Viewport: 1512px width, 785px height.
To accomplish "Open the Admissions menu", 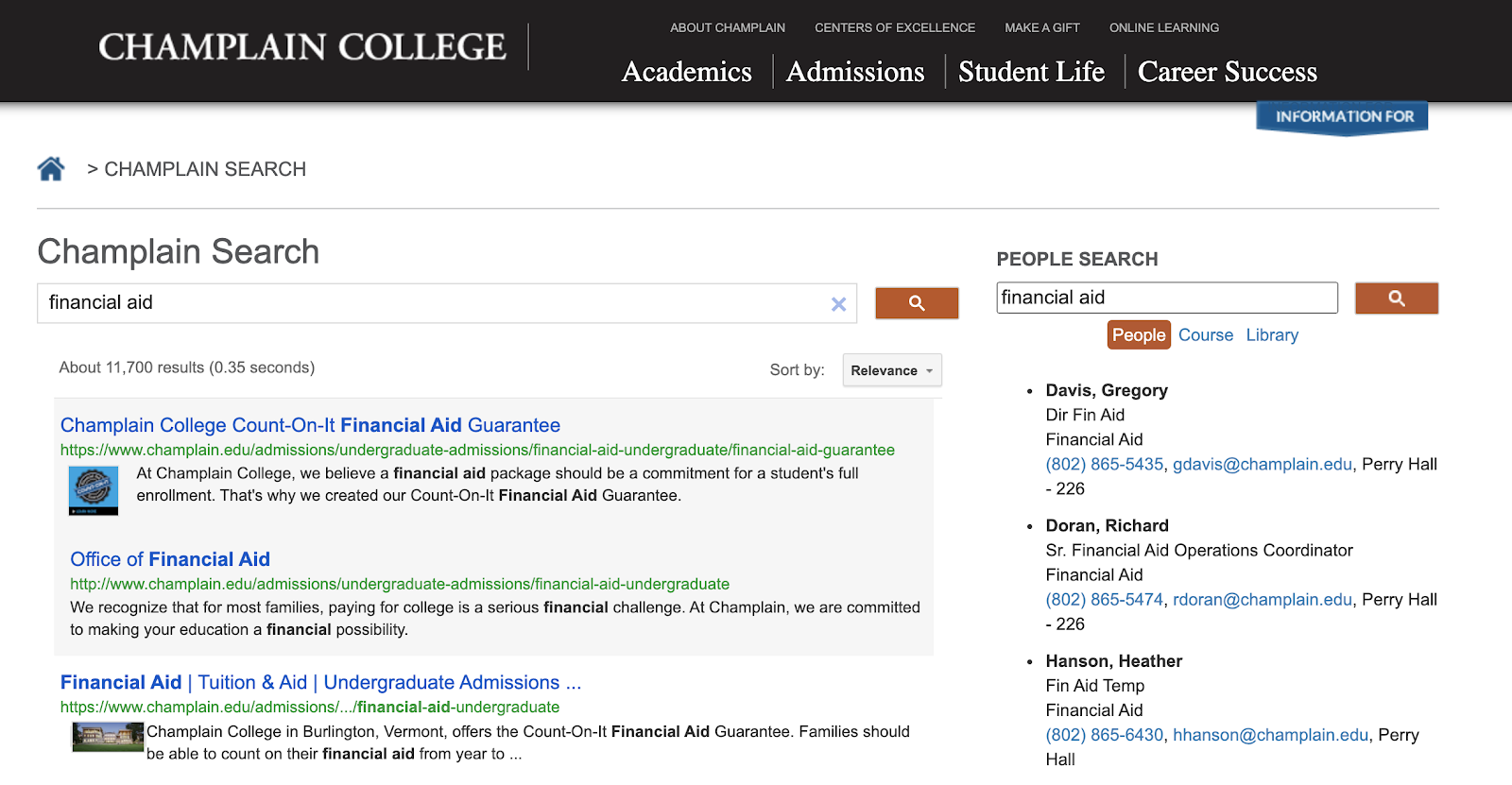I will pyautogui.click(x=855, y=72).
